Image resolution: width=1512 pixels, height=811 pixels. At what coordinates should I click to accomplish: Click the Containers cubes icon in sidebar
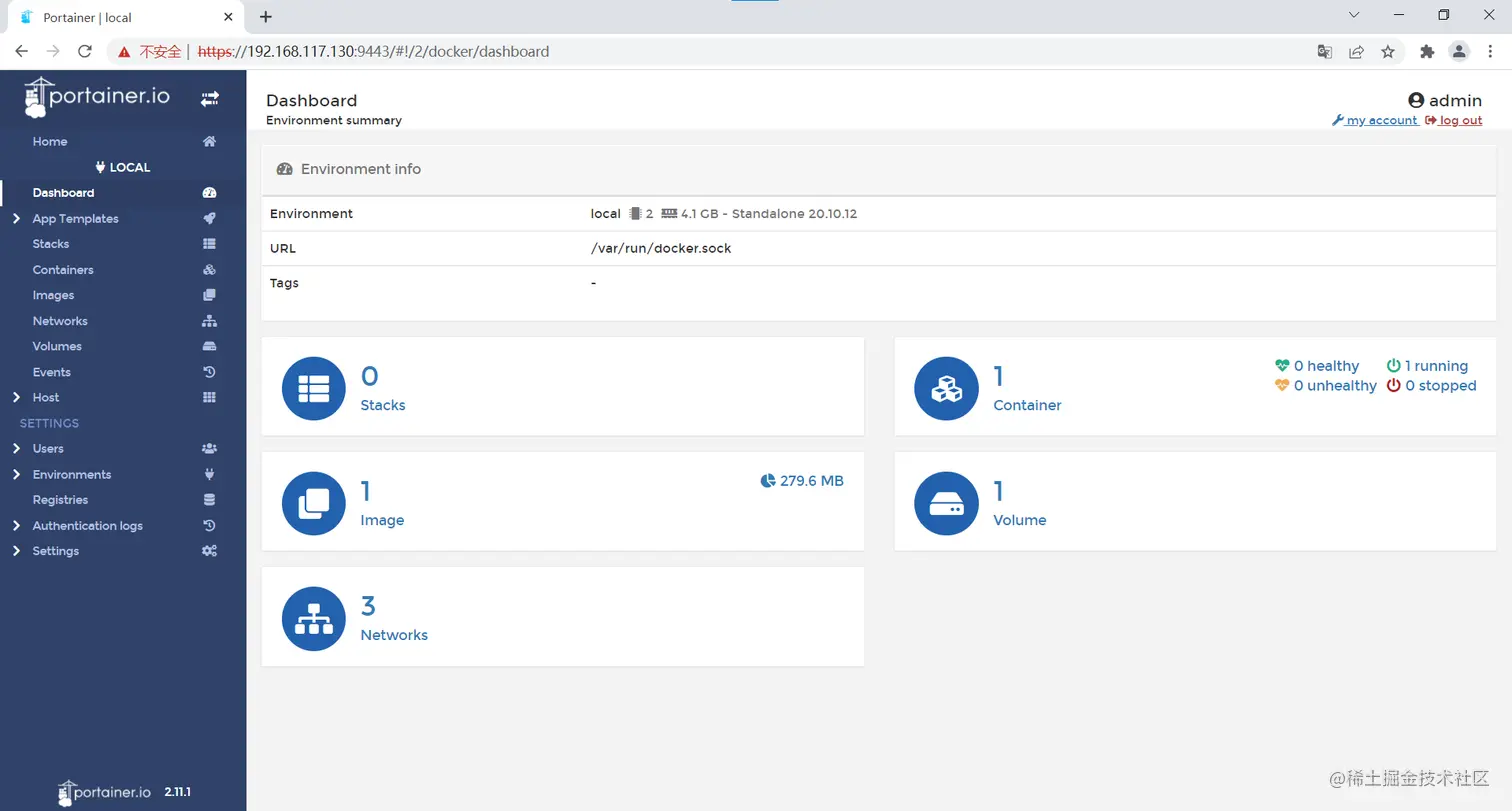[x=209, y=270]
